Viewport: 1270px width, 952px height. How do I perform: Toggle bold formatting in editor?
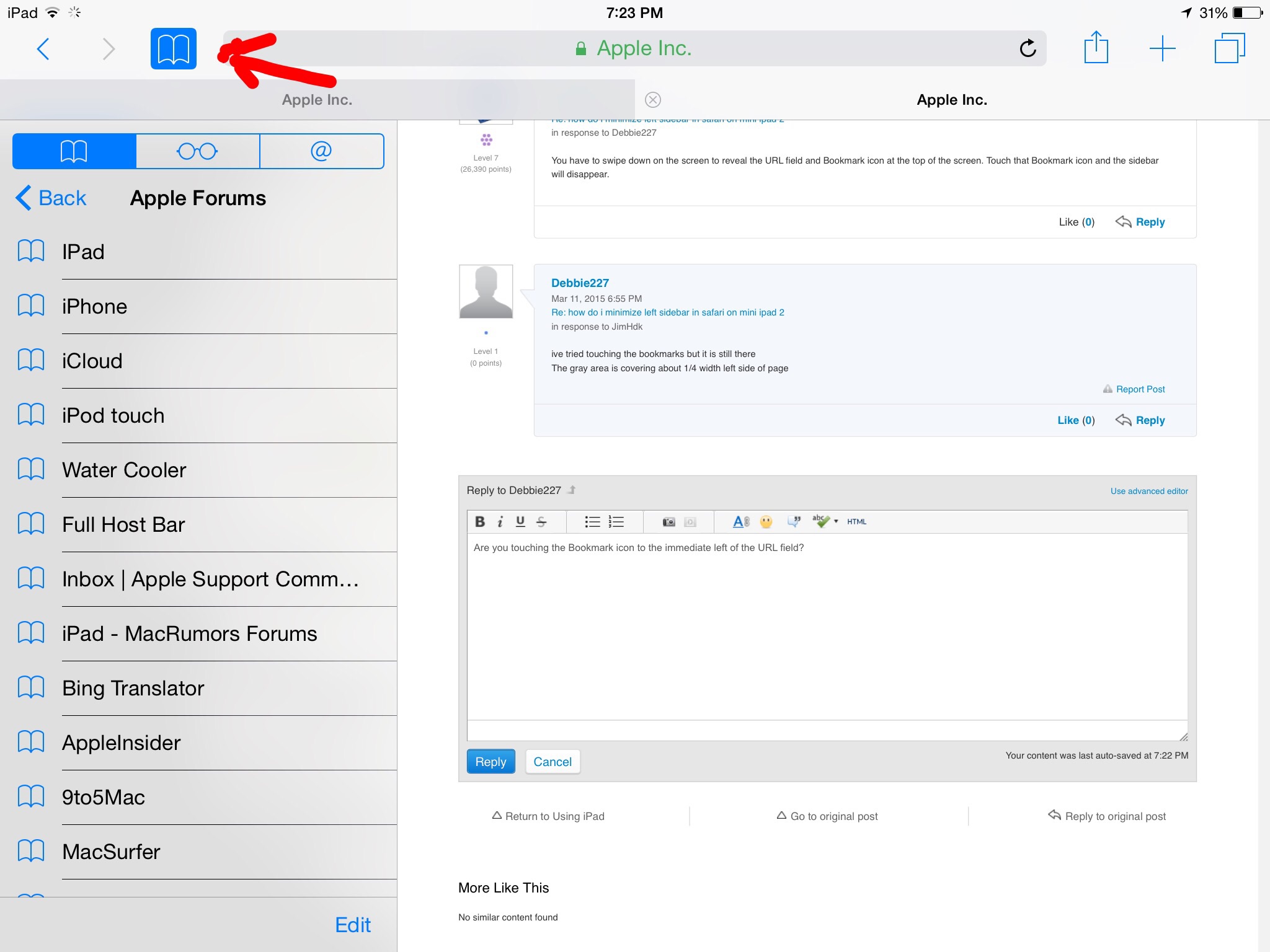point(479,522)
